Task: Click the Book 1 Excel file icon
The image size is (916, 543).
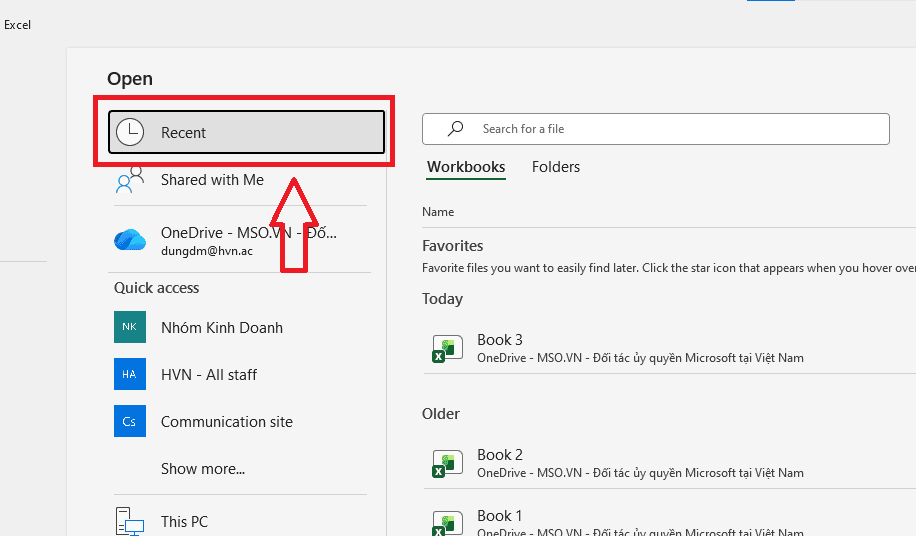Action: (x=447, y=523)
